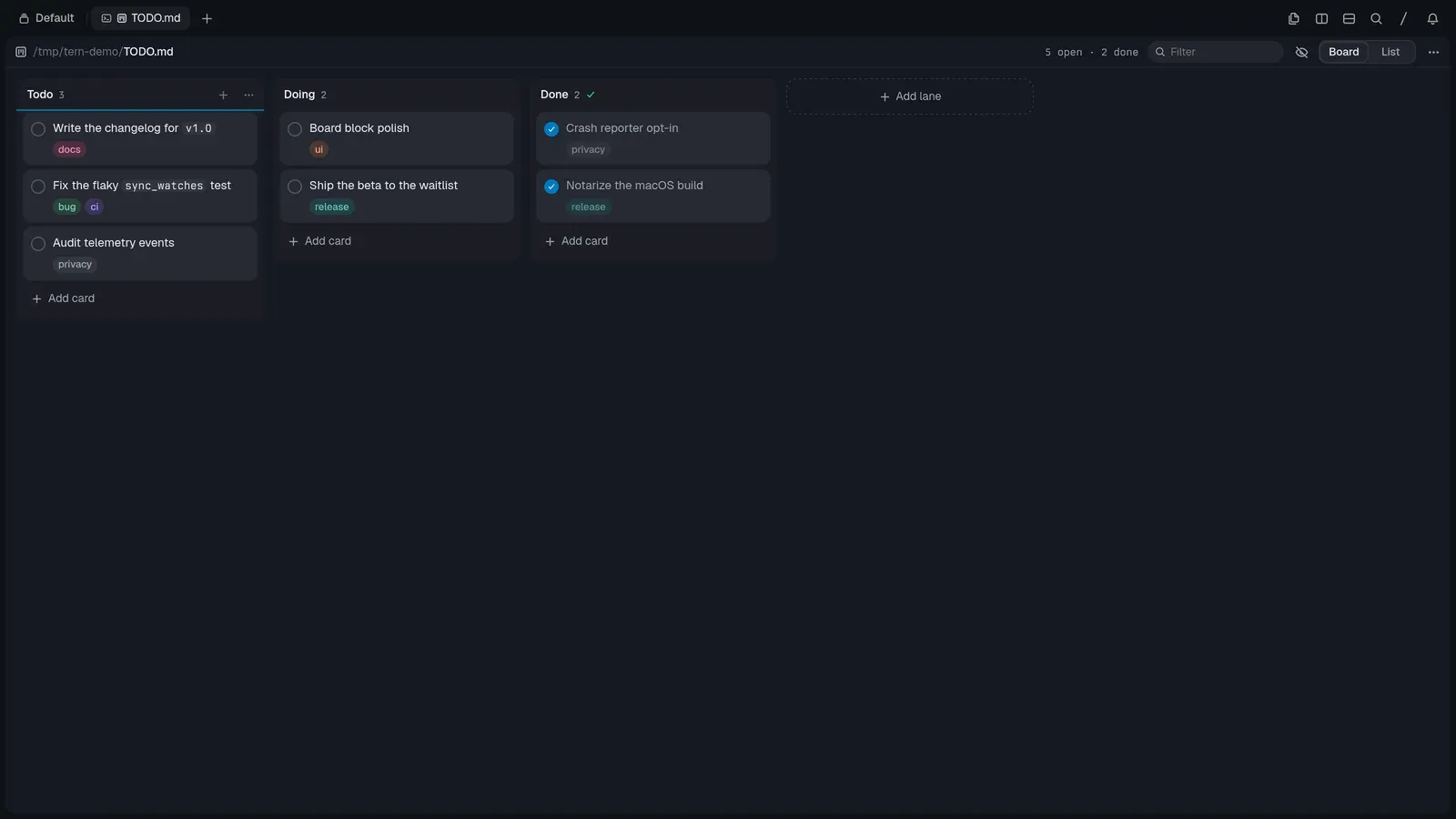Click the Todo lane title
The width and height of the screenshot is (1456, 819).
(x=40, y=95)
